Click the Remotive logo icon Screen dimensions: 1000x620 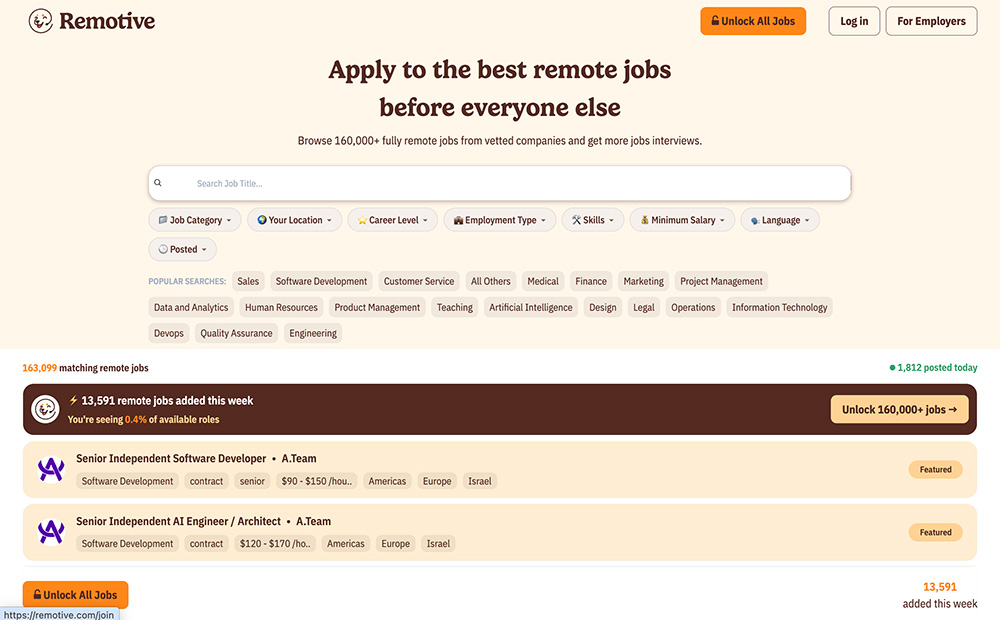40,21
